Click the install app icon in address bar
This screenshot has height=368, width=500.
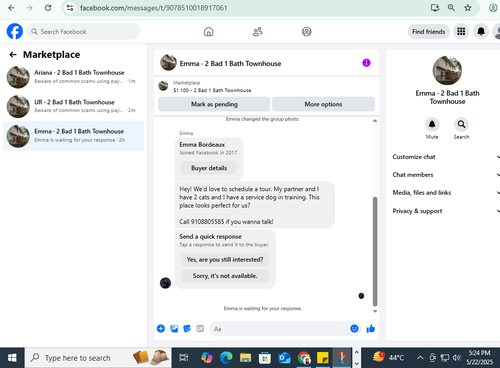[435, 8]
